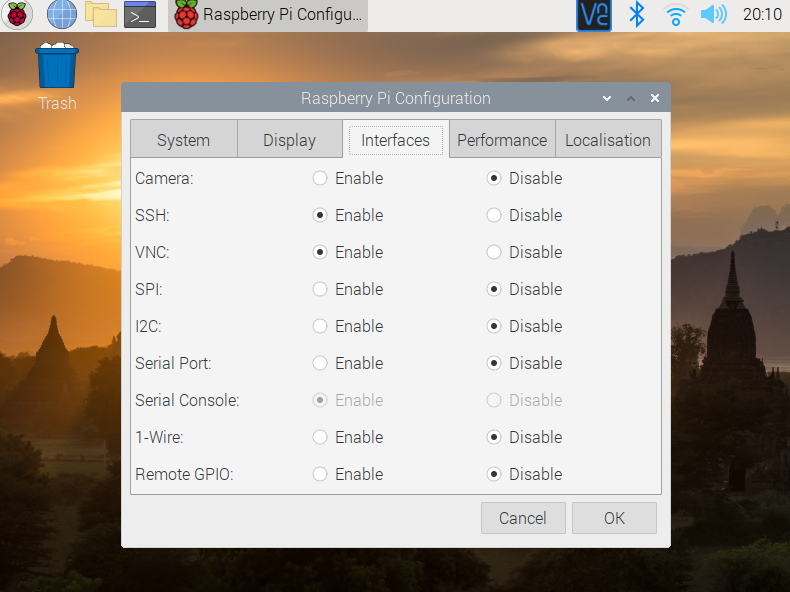The width and height of the screenshot is (790, 592).
Task: Click the "SPI:" label
Action: [149, 289]
